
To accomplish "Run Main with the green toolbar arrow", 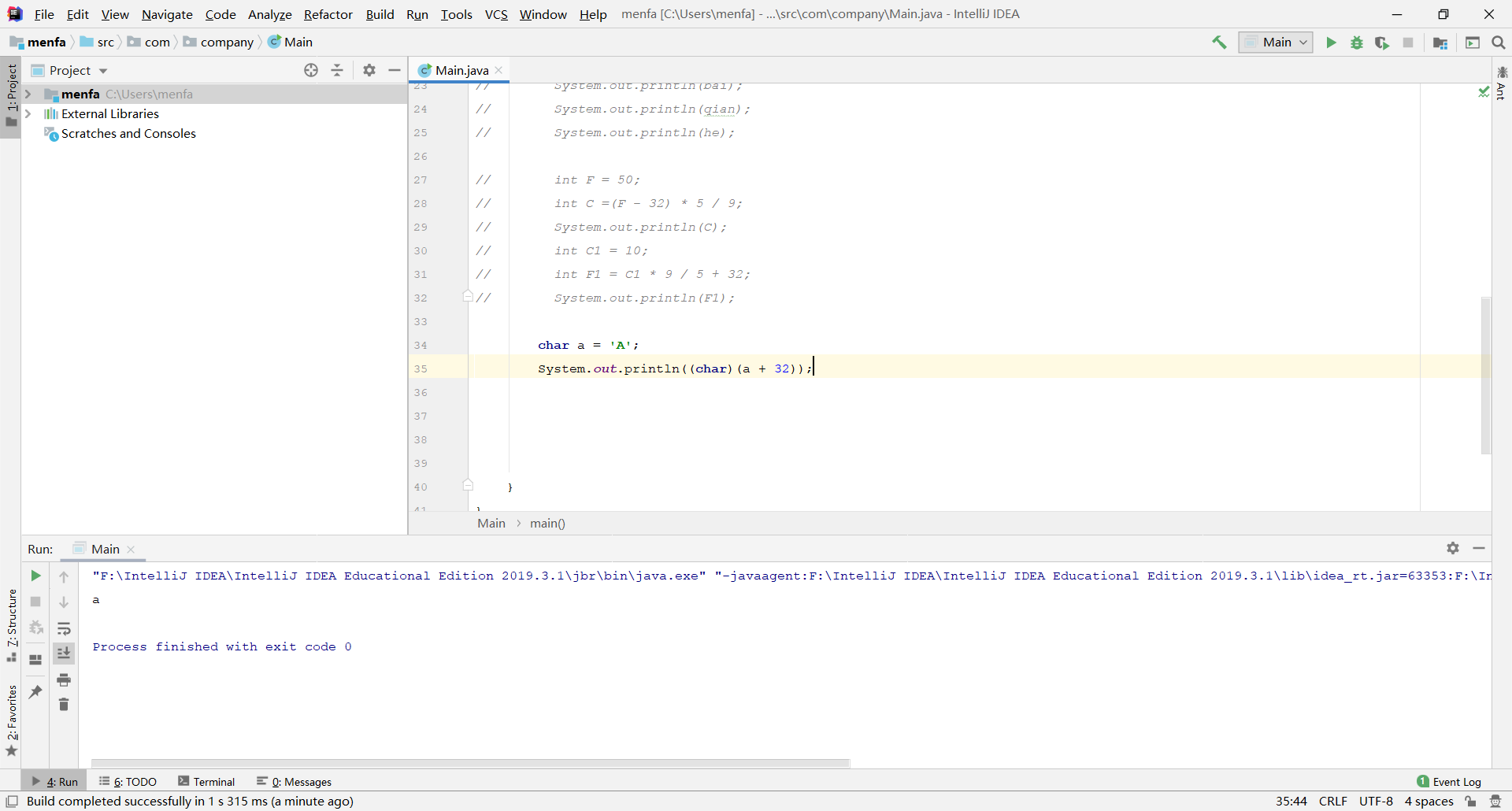I will click(x=1331, y=43).
